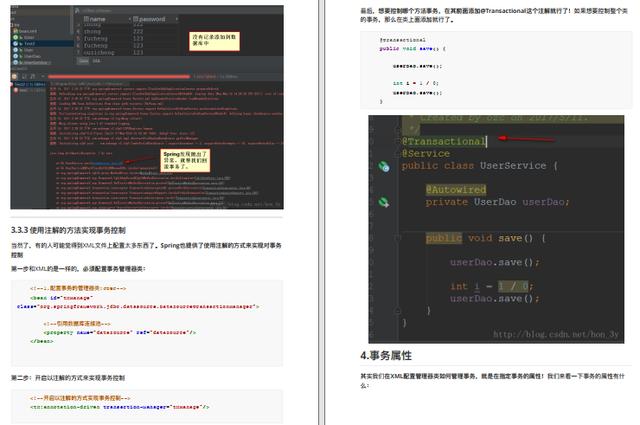640x425 pixels.
Task: Click the "private UserDao userDao;" line
Action: click(x=498, y=202)
